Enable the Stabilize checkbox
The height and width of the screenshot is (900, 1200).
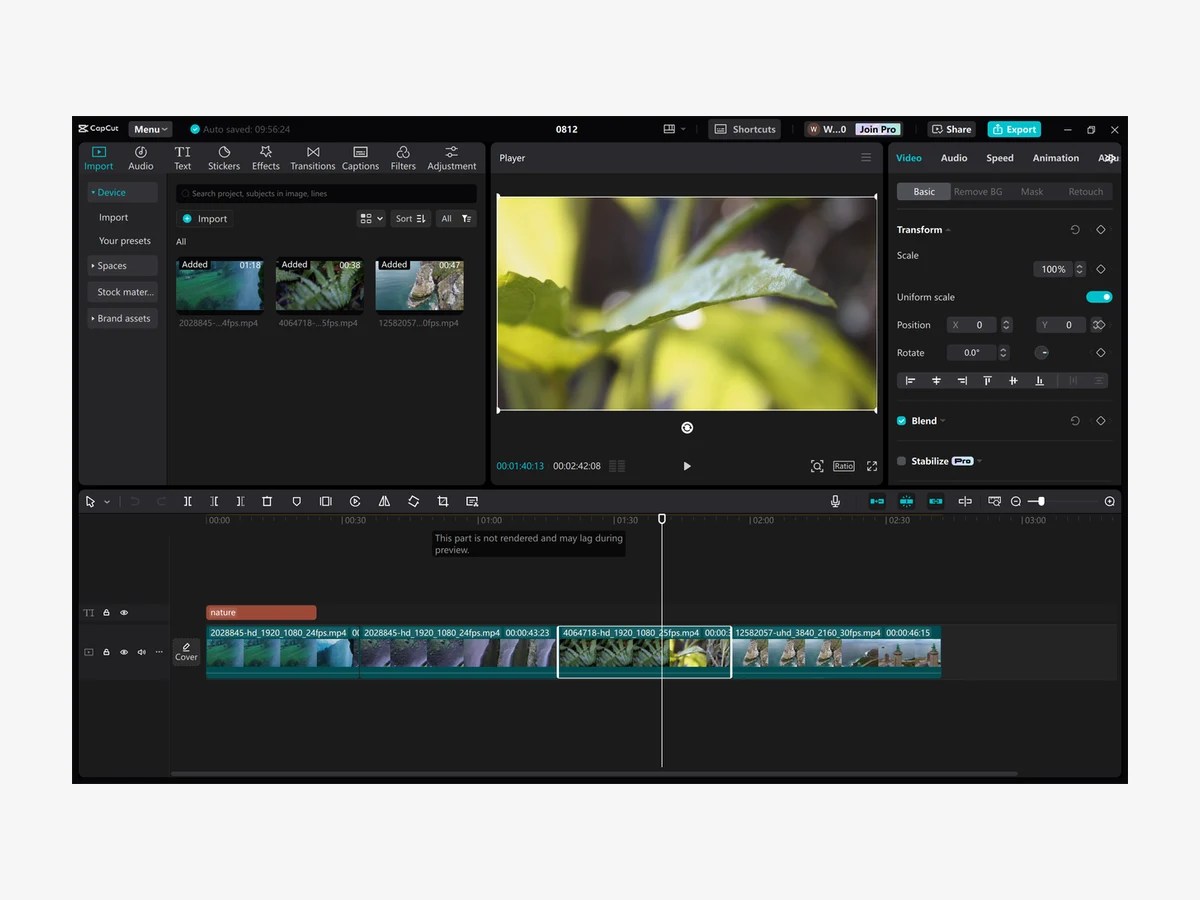point(901,461)
